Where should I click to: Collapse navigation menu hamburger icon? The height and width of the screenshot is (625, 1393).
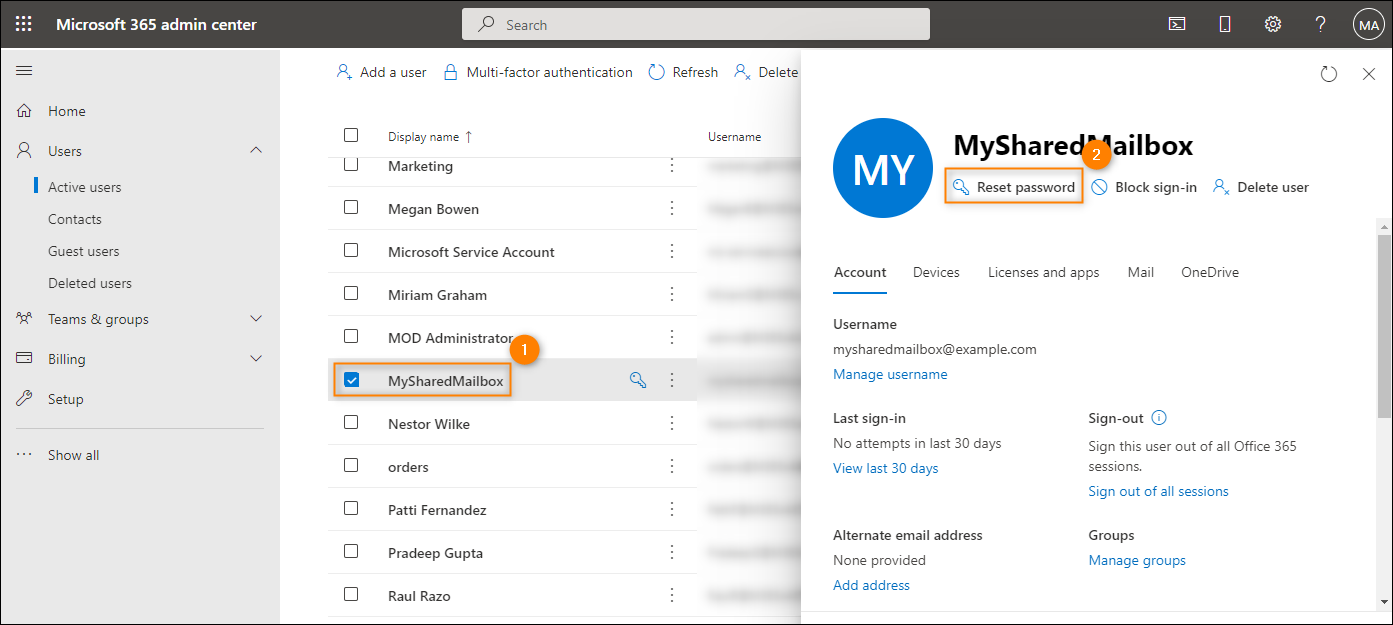[x=24, y=71]
